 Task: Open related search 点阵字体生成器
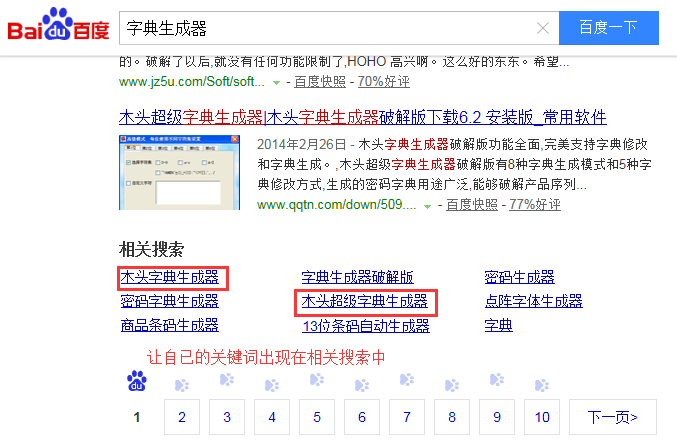[x=533, y=301]
